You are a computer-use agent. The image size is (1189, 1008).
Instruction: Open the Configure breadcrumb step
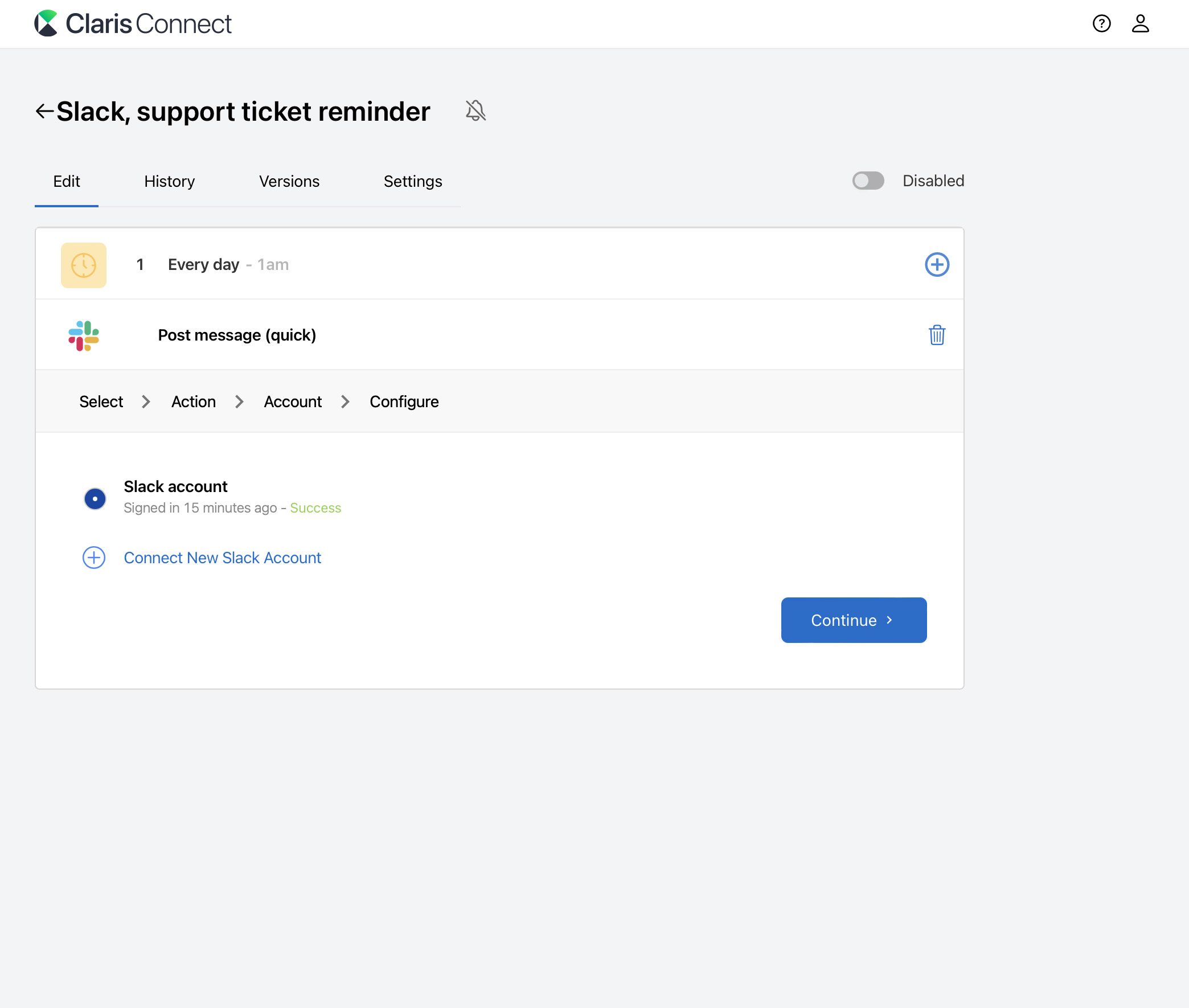click(x=404, y=401)
